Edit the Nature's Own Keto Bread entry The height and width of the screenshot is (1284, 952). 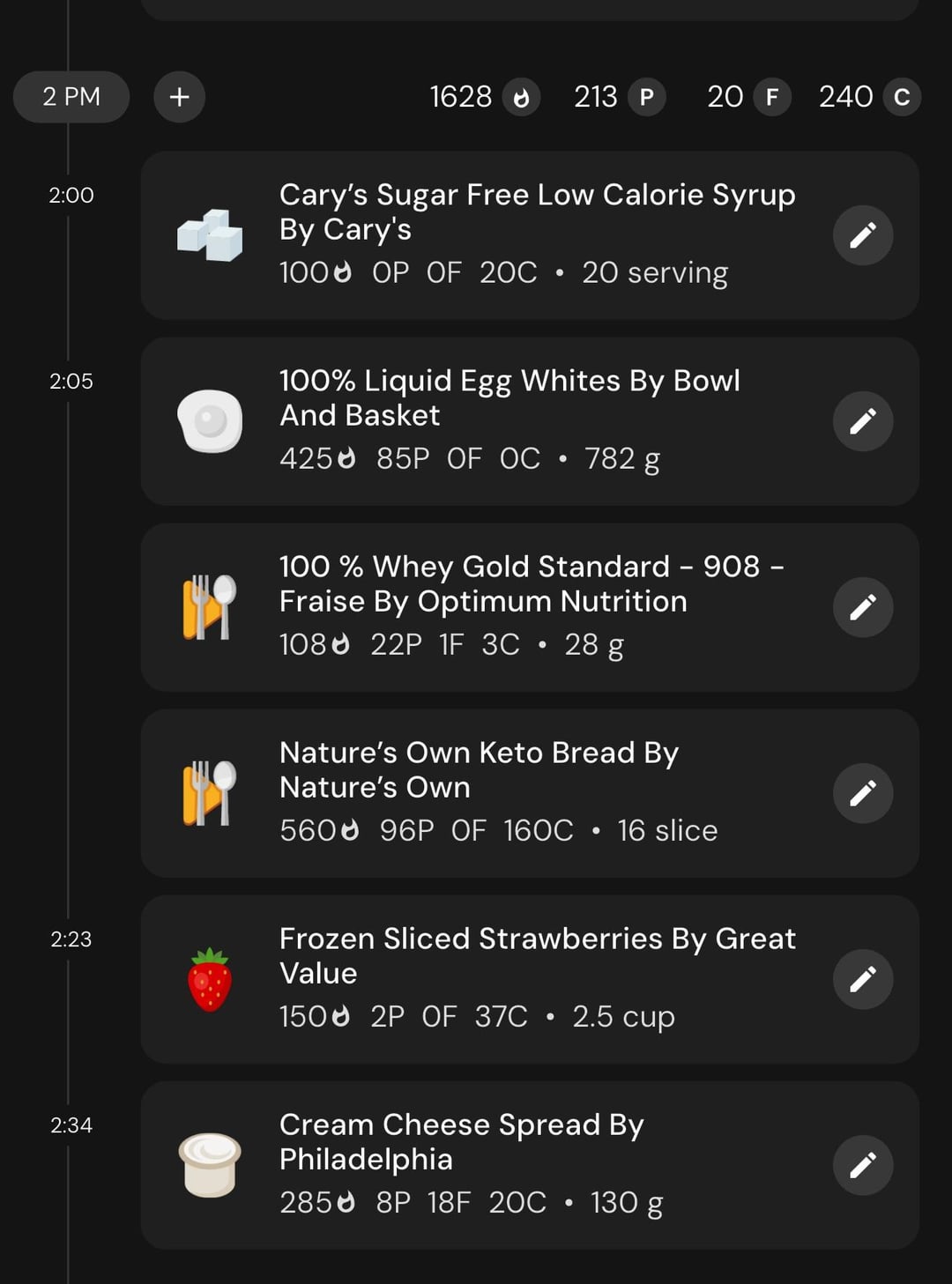[863, 793]
